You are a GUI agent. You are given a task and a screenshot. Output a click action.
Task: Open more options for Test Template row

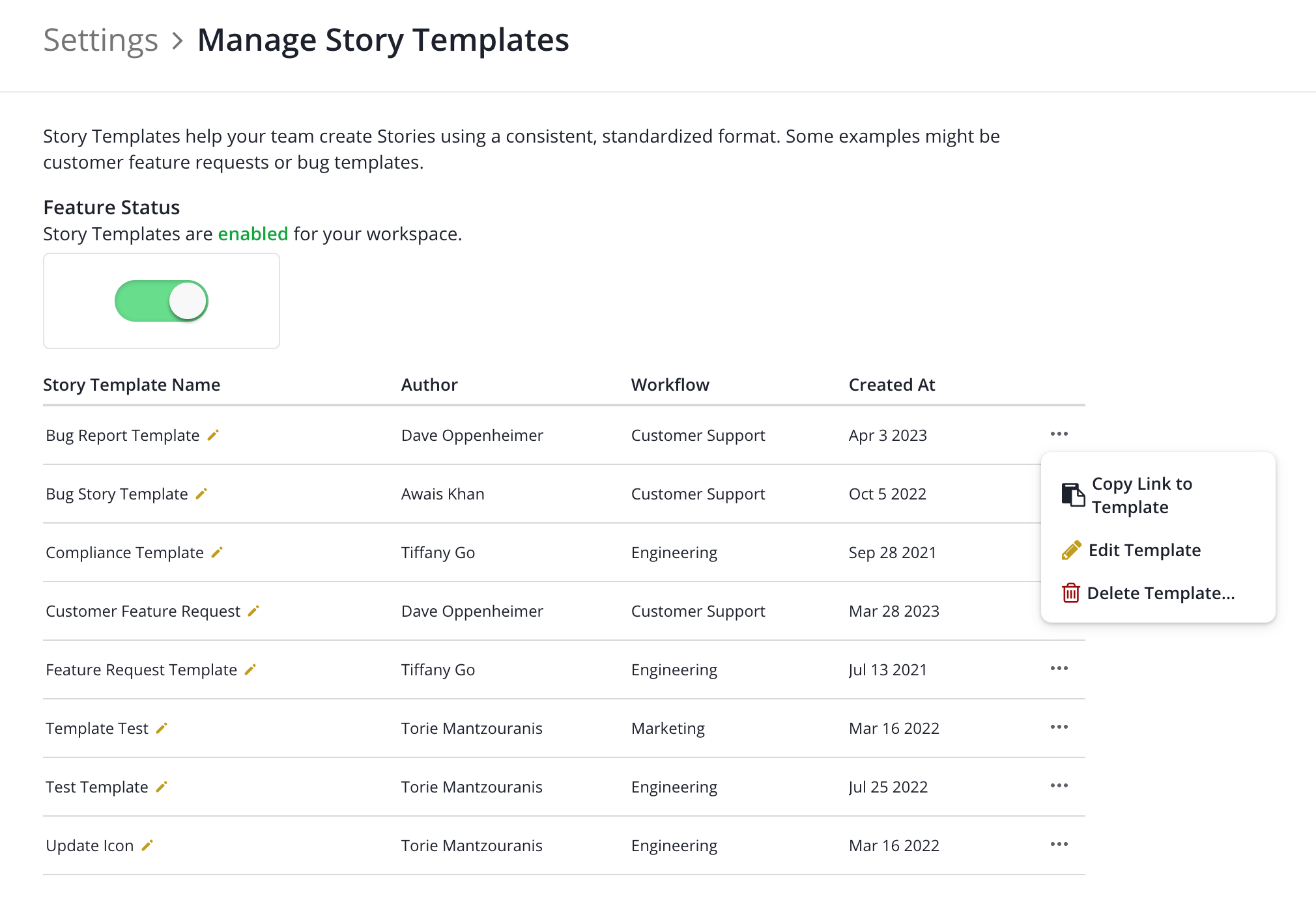[x=1059, y=786]
